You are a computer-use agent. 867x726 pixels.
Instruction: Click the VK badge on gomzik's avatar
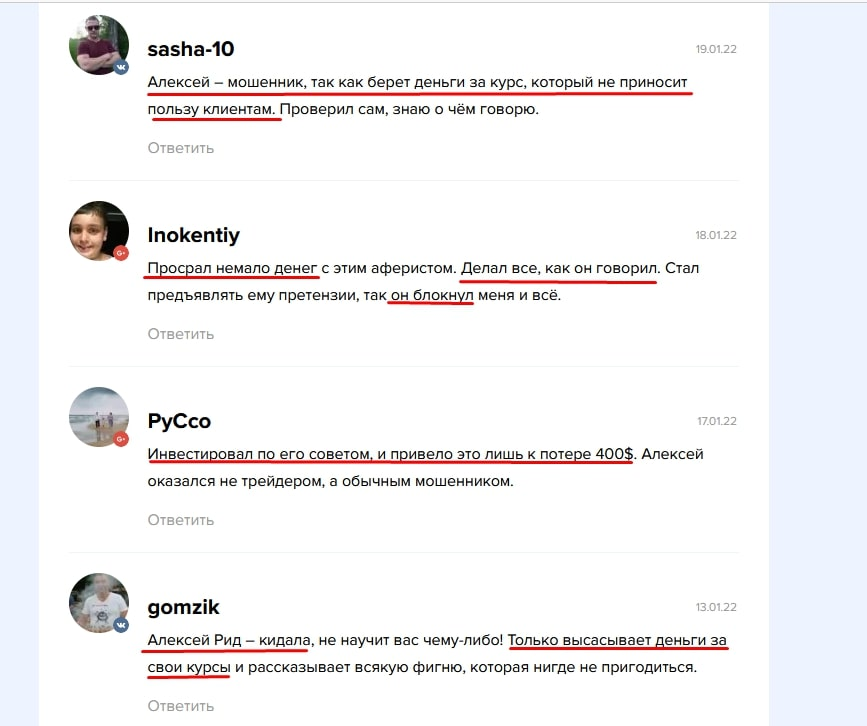(121, 625)
